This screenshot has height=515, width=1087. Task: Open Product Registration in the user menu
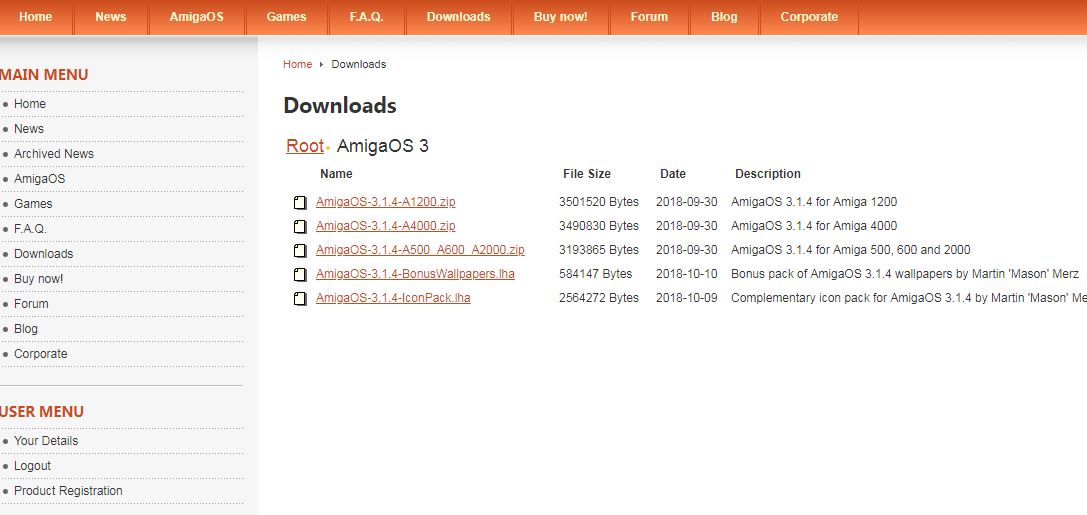[68, 491]
